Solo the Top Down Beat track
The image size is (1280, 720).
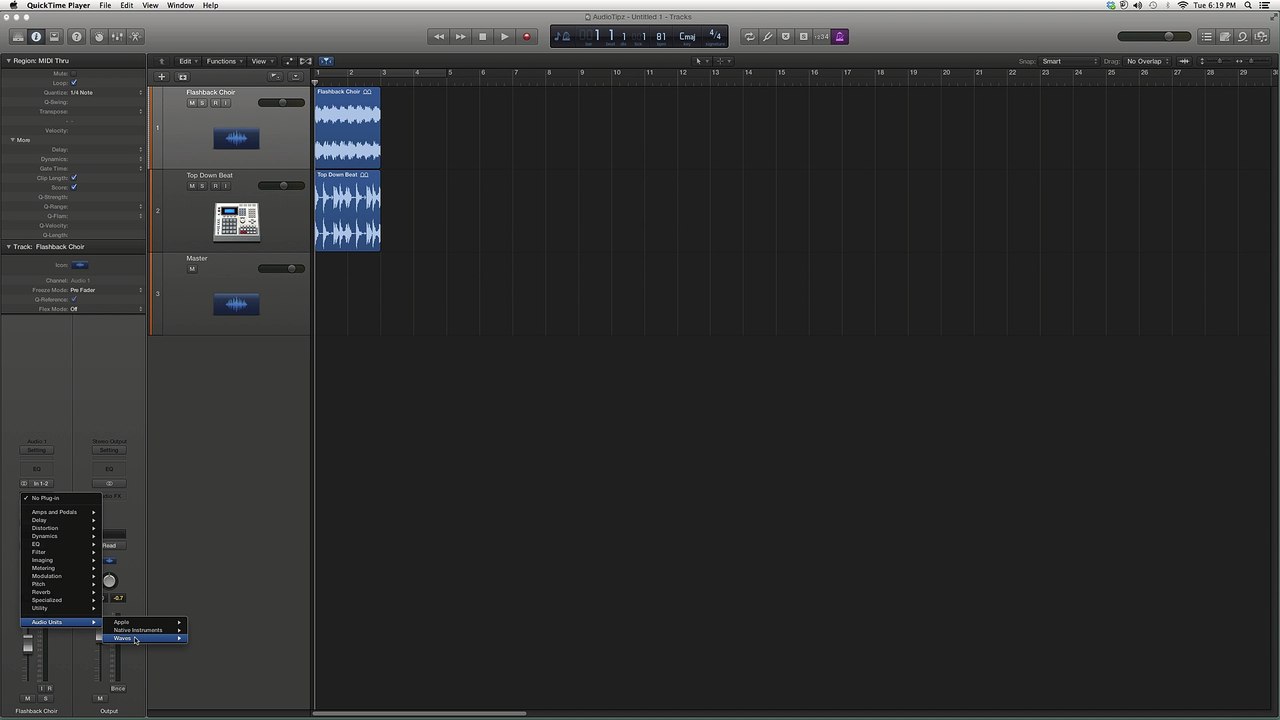pyautogui.click(x=203, y=186)
